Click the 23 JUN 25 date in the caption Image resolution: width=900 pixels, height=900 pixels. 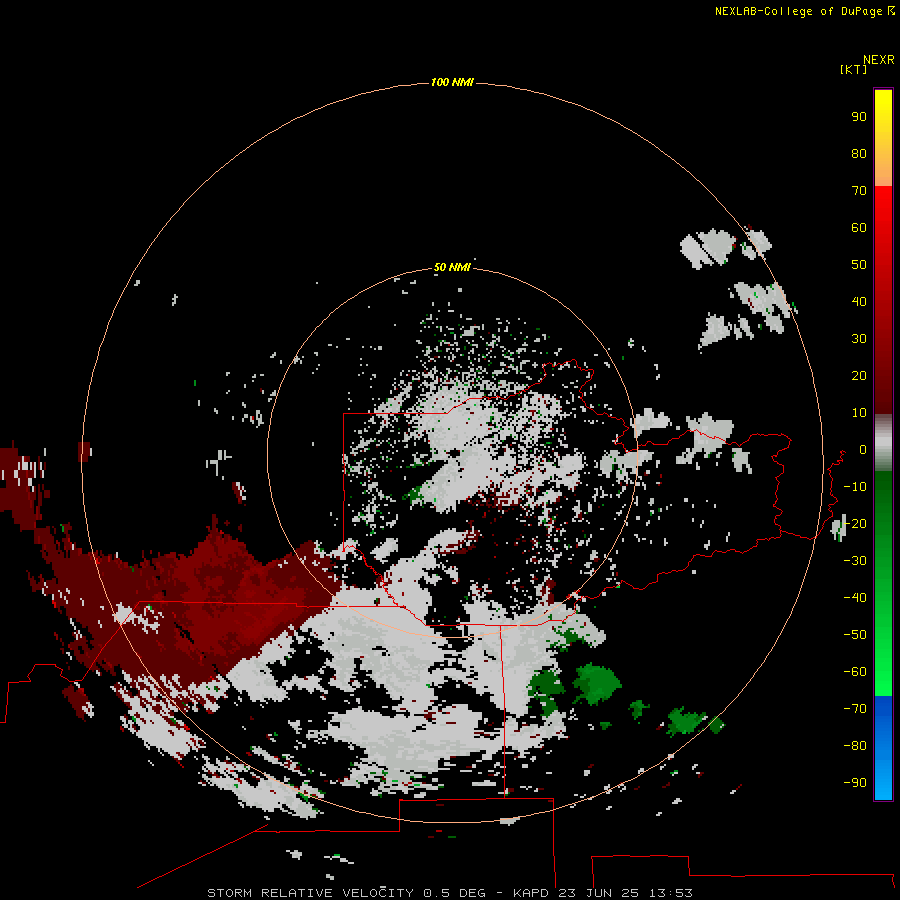pyautogui.click(x=599, y=893)
